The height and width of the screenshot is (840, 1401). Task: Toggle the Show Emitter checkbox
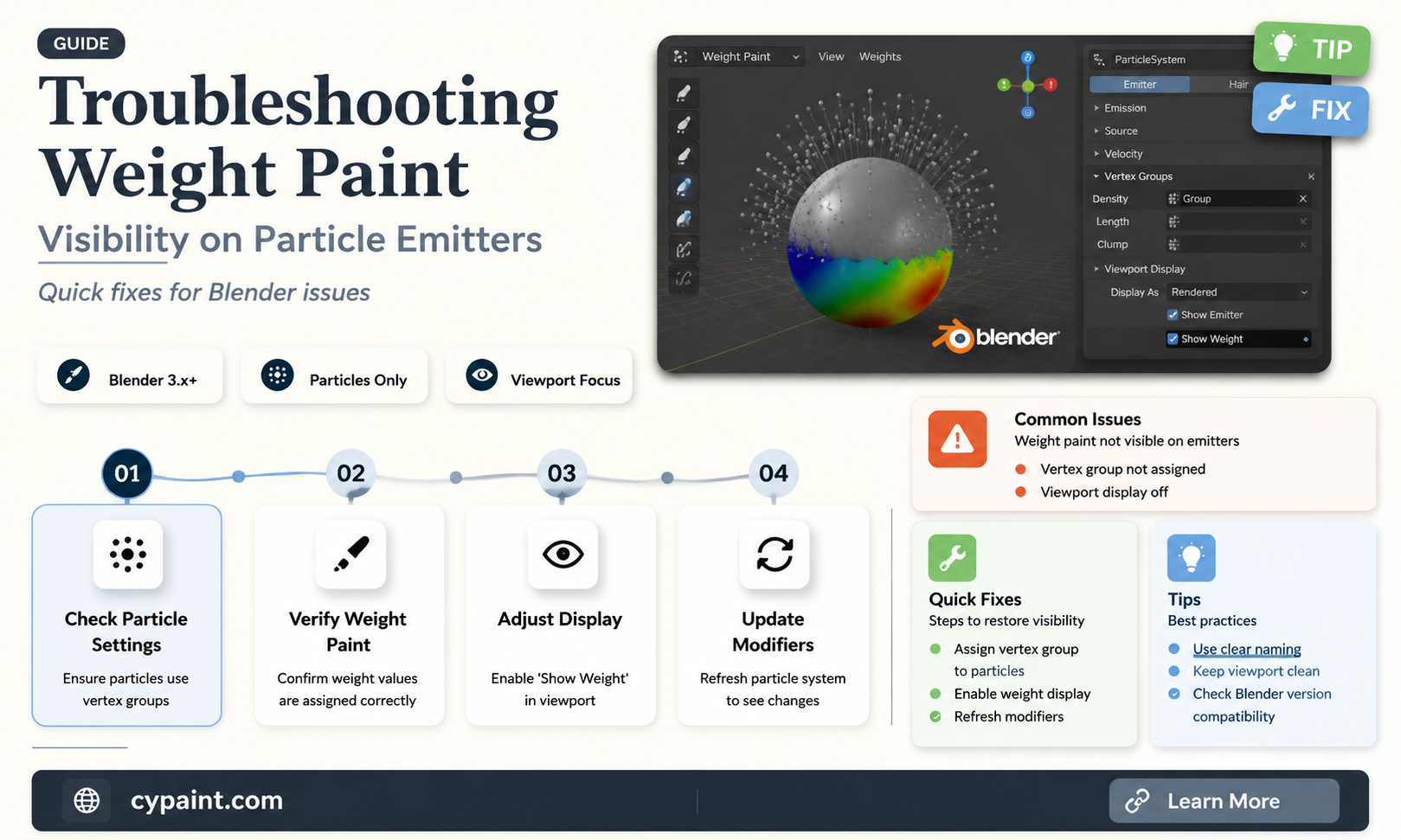[1173, 315]
